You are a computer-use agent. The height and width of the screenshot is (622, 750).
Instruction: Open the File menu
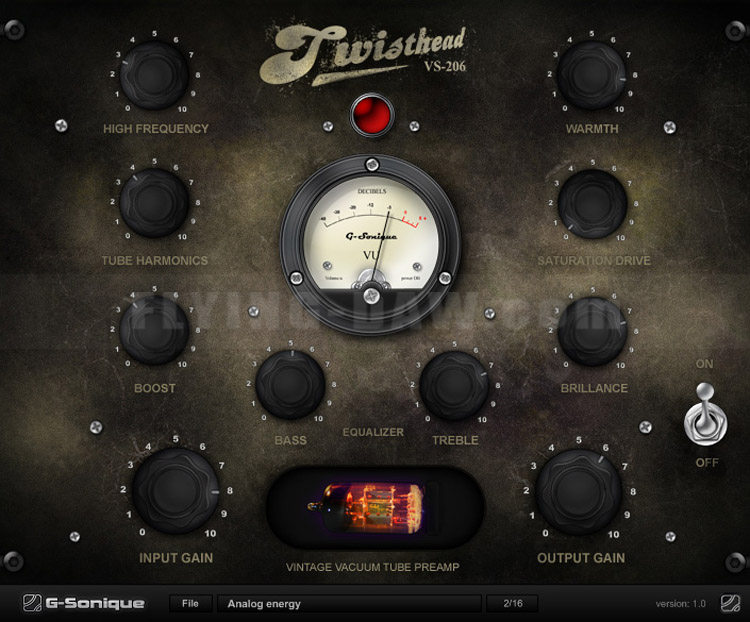coord(190,603)
